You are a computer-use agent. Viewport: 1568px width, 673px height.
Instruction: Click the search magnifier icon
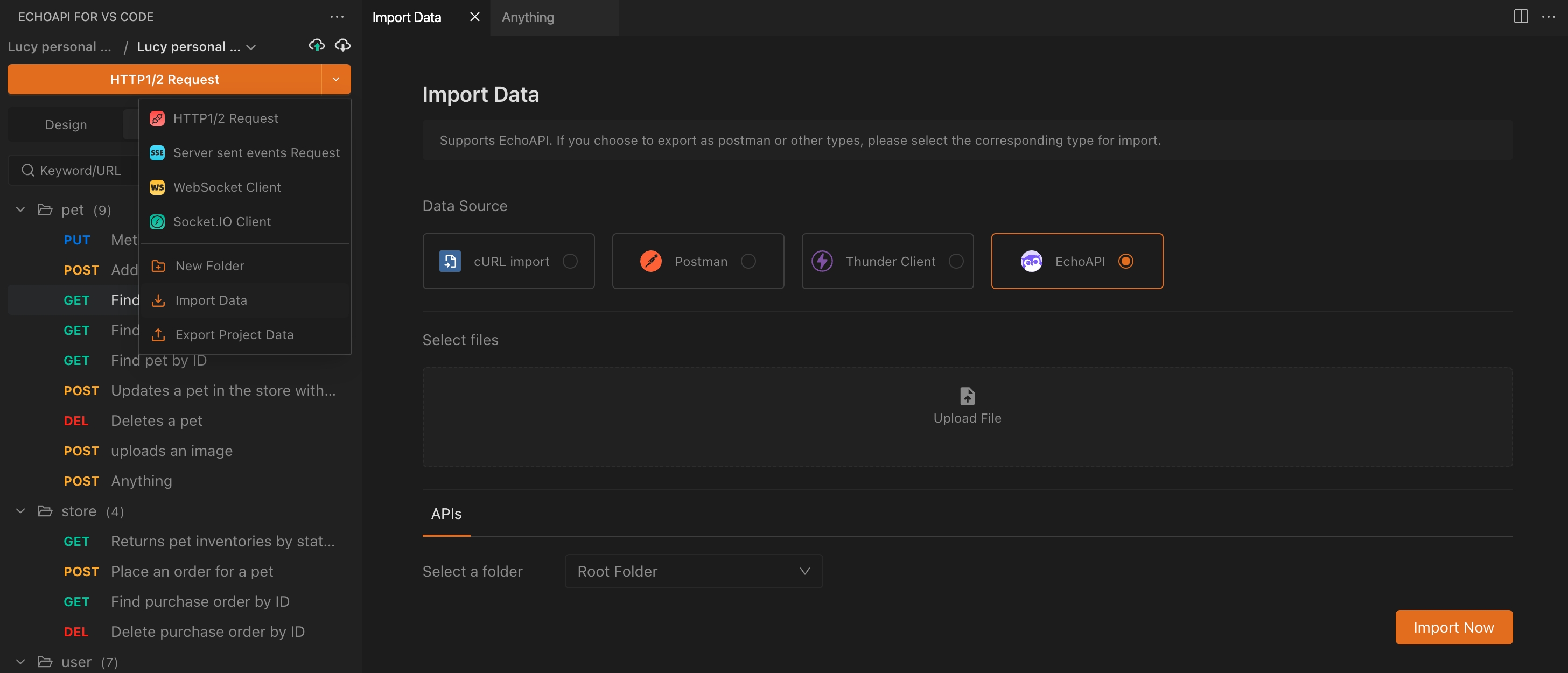(x=27, y=170)
